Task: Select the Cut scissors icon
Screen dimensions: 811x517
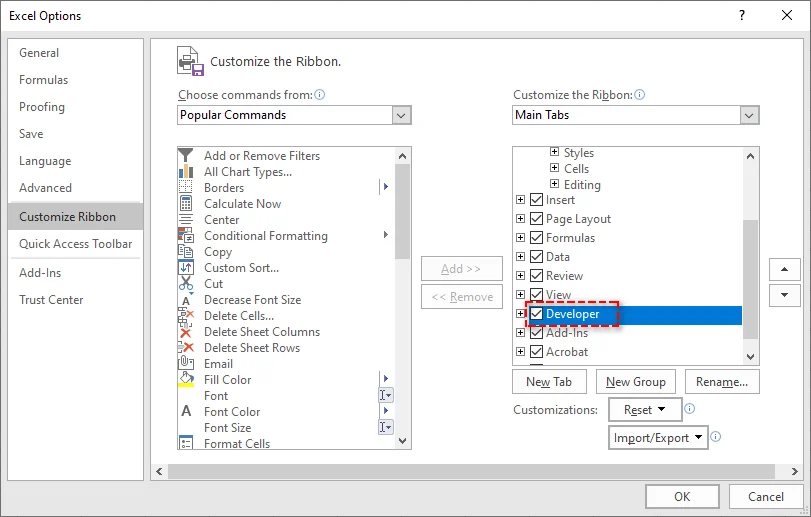Action: (x=185, y=284)
